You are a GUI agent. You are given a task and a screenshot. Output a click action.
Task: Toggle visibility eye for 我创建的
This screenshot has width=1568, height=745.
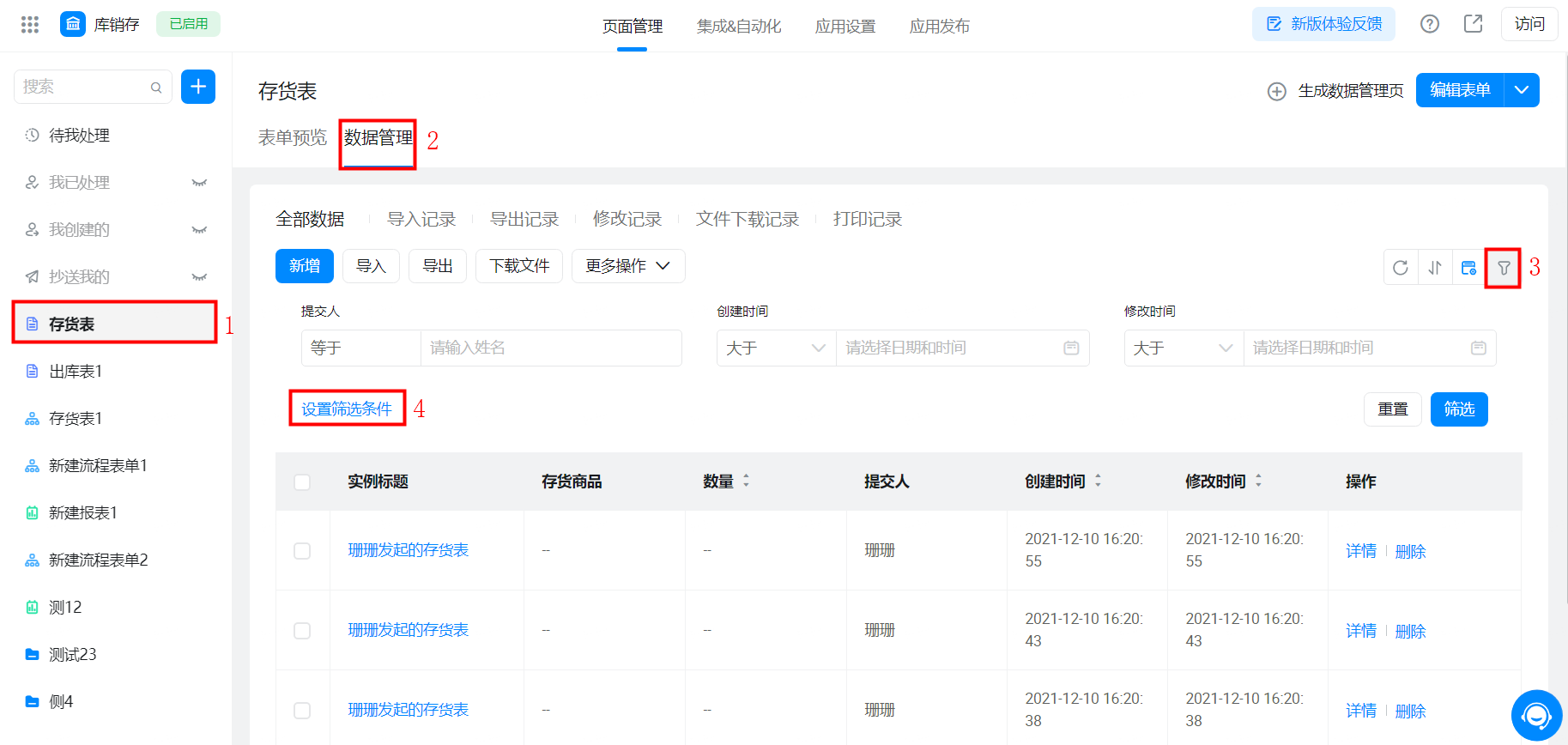pyautogui.click(x=199, y=230)
